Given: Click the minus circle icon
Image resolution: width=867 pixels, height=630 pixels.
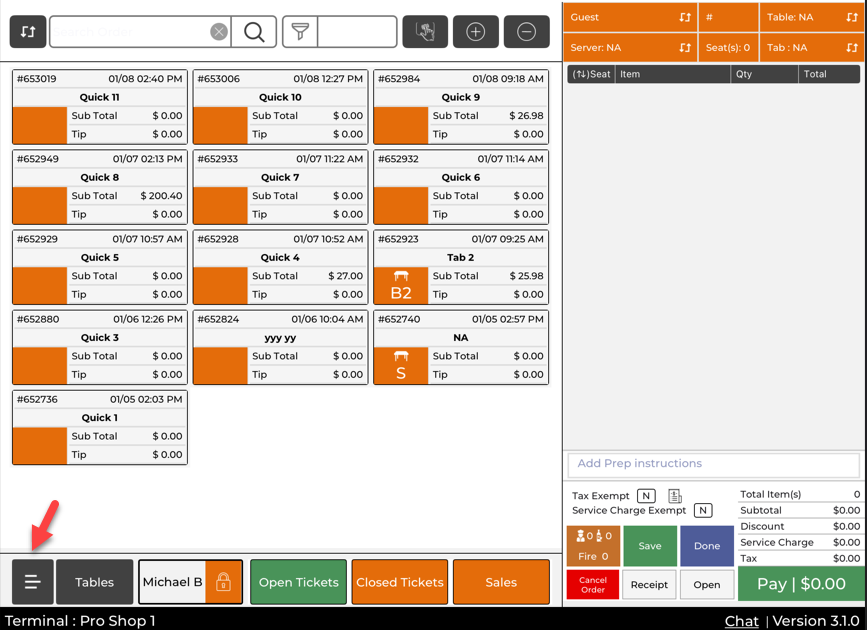Looking at the screenshot, I should click(x=527, y=32).
